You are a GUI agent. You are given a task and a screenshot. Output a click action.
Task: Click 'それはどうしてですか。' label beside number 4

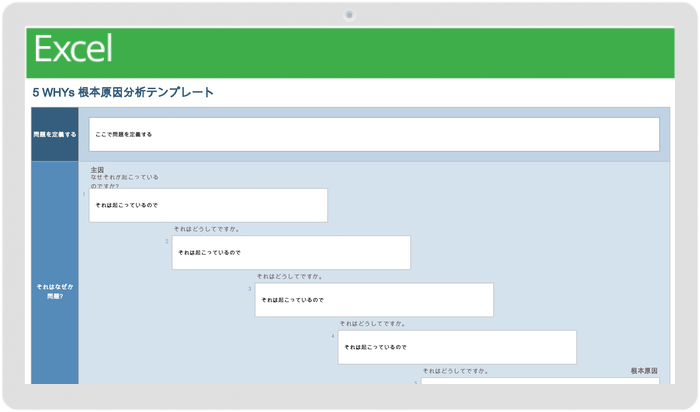click(373, 324)
